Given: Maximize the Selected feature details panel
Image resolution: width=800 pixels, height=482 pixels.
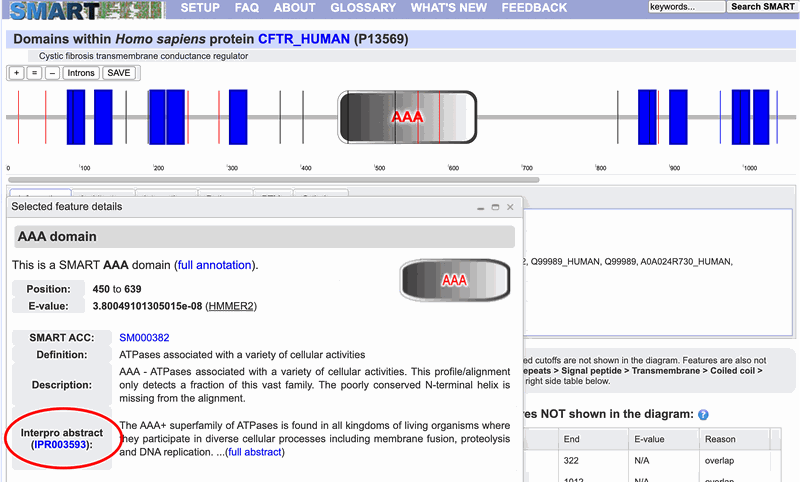Looking at the screenshot, I should coord(495,207).
